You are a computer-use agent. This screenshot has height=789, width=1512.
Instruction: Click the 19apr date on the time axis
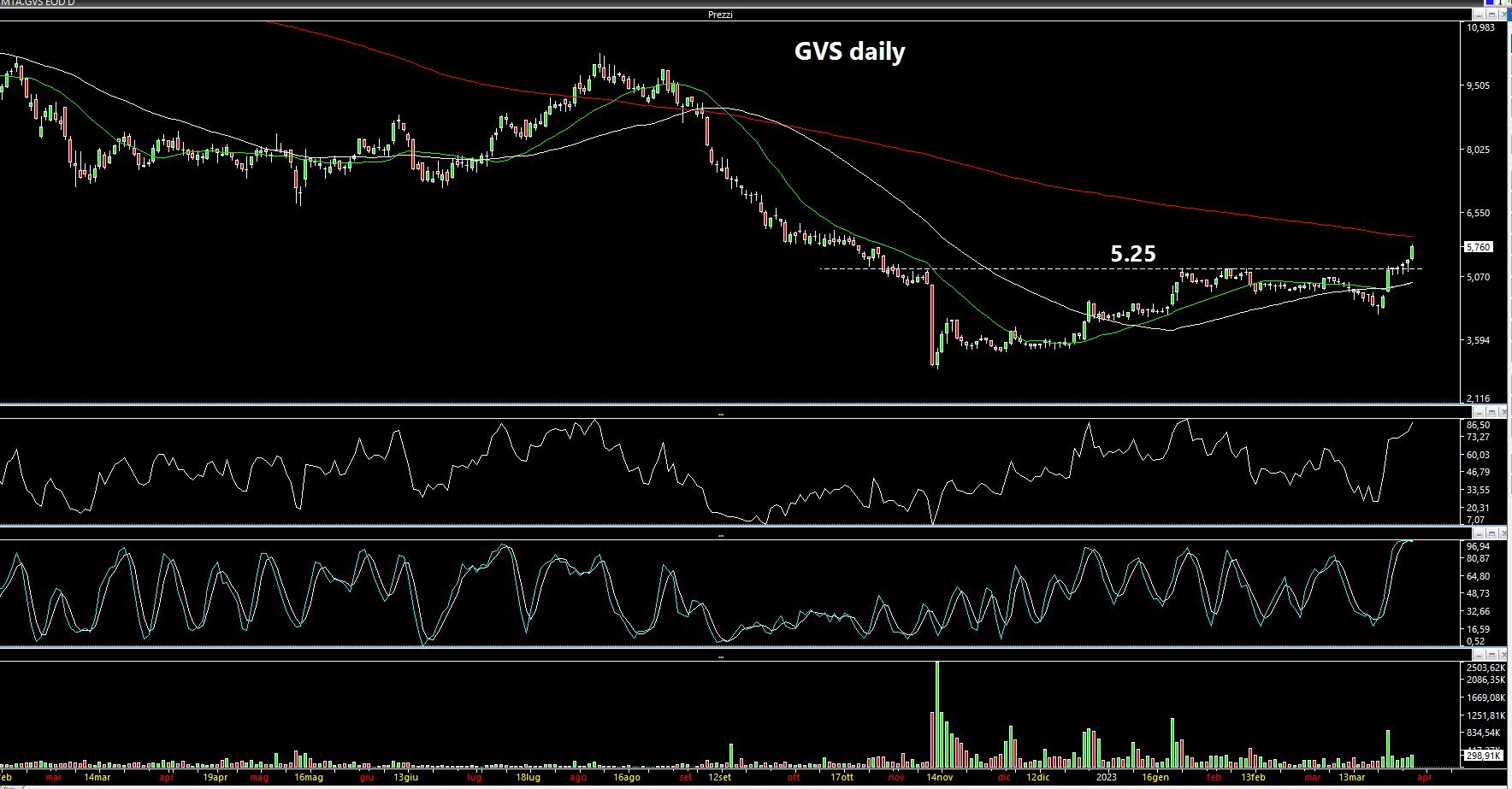(215, 777)
